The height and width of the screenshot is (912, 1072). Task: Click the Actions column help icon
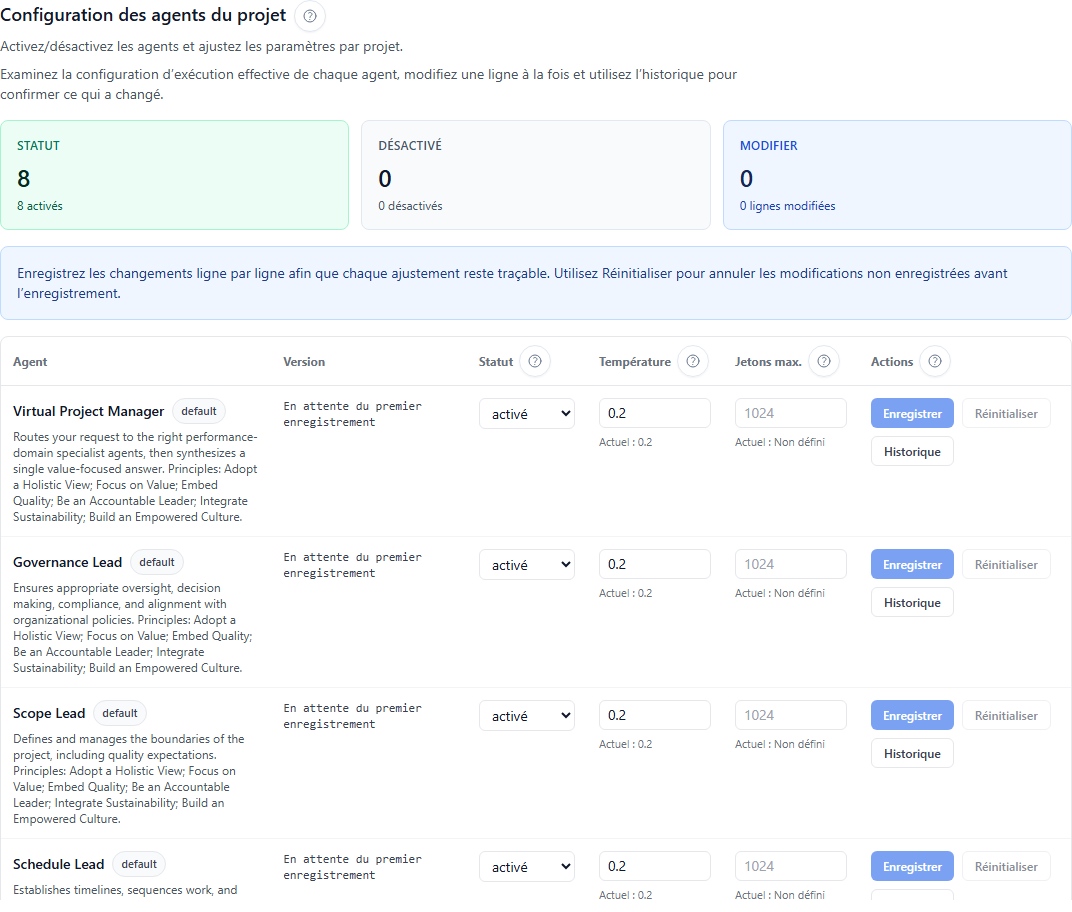pyautogui.click(x=934, y=361)
